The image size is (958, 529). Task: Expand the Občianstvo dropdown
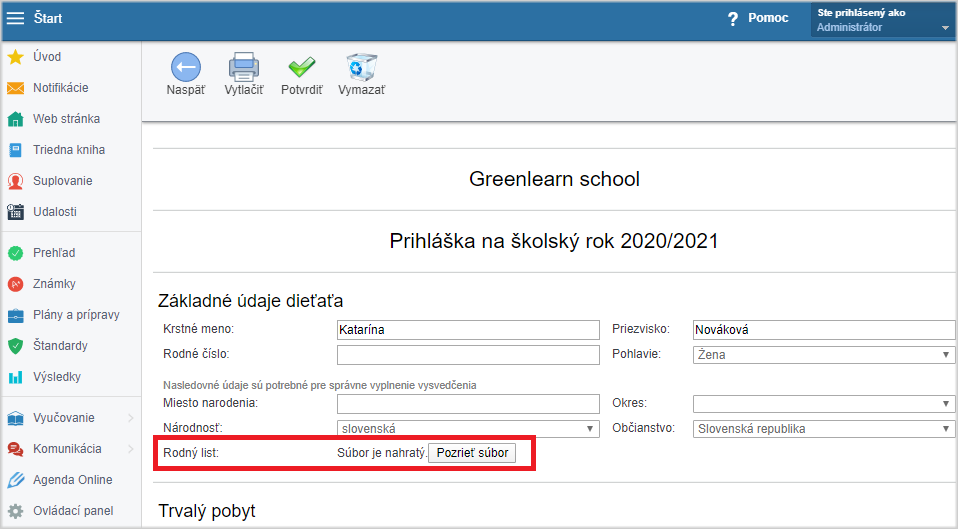click(x=824, y=429)
